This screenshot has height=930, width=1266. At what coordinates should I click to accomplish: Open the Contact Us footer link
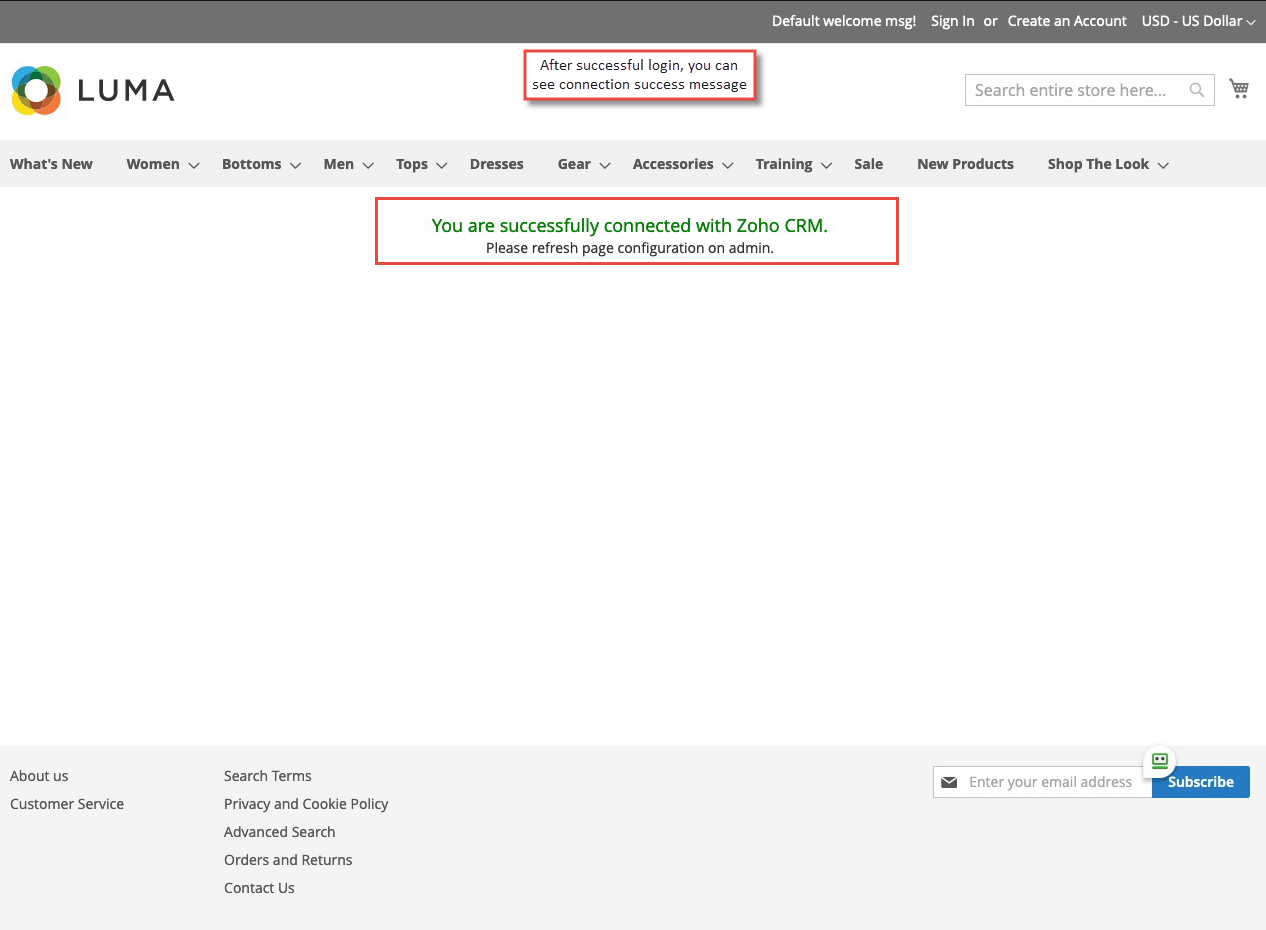point(259,888)
